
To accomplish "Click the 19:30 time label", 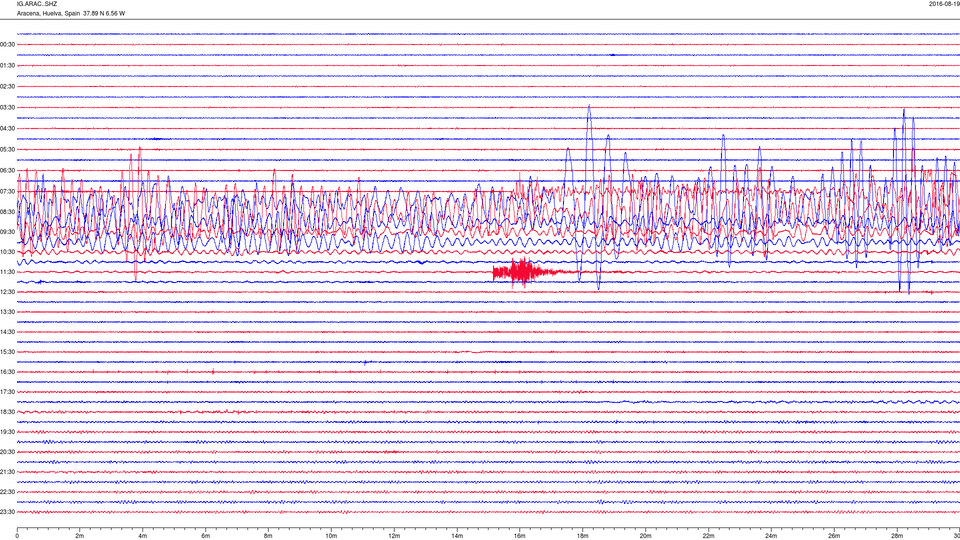I will (x=7, y=432).
